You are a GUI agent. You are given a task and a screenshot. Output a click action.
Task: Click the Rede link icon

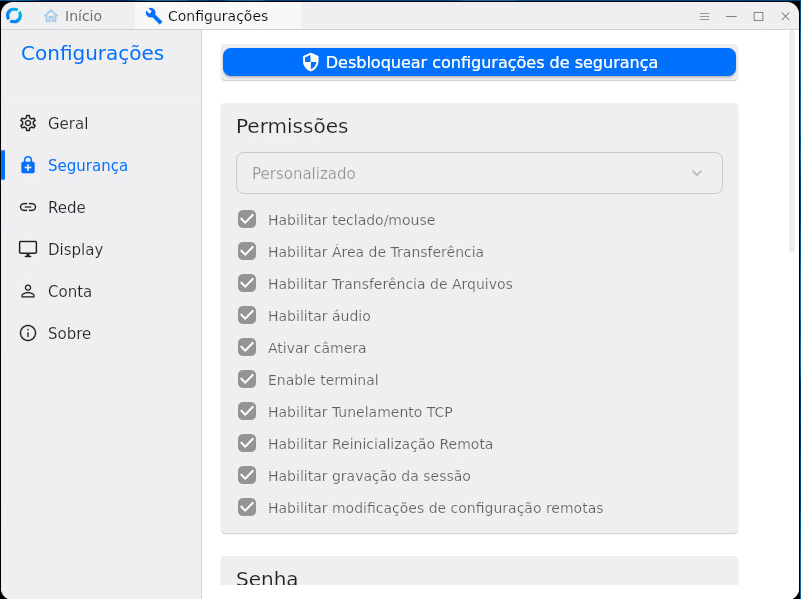coord(28,208)
